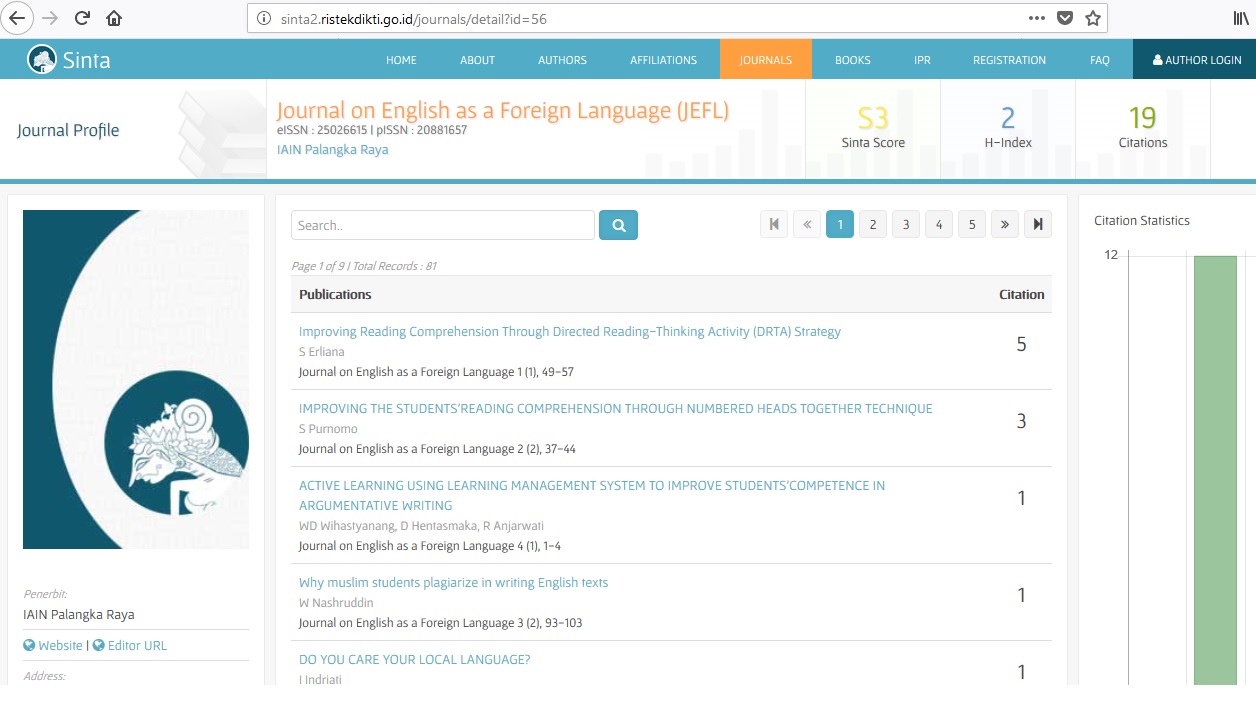
Task: Open the FAQ menu item
Action: click(x=1100, y=60)
